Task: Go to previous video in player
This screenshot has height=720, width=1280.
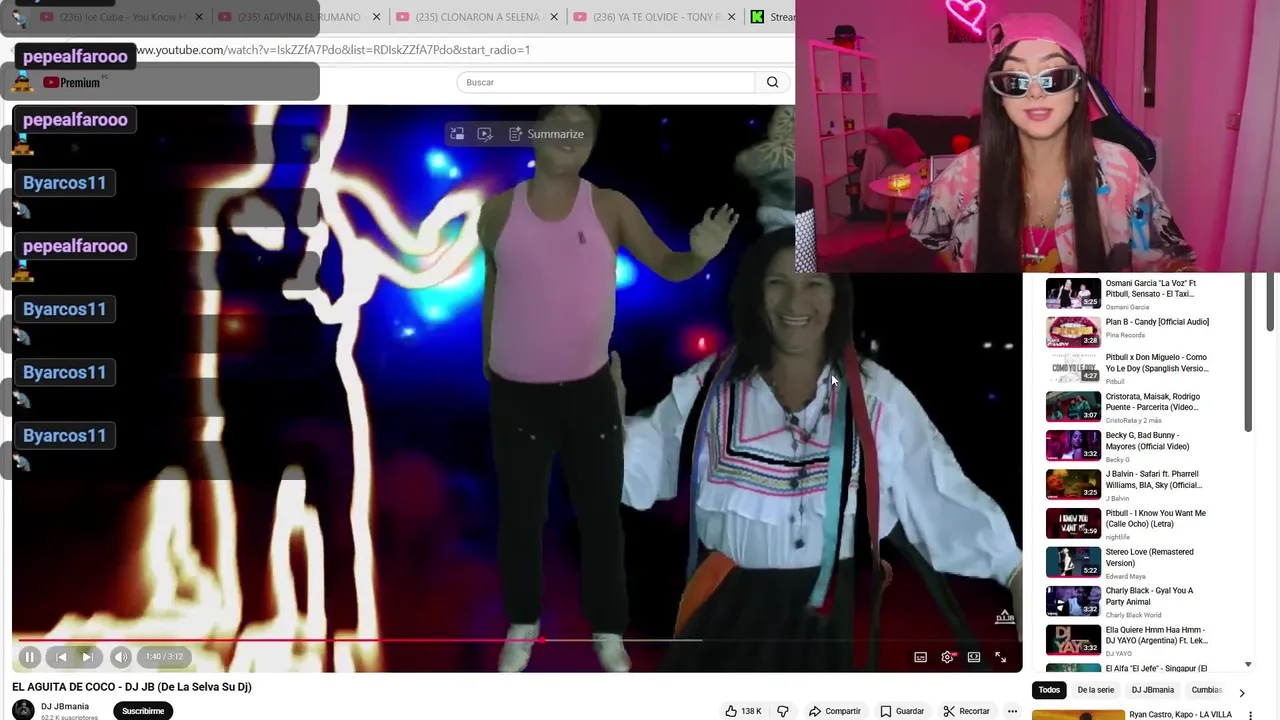Action: click(61, 657)
